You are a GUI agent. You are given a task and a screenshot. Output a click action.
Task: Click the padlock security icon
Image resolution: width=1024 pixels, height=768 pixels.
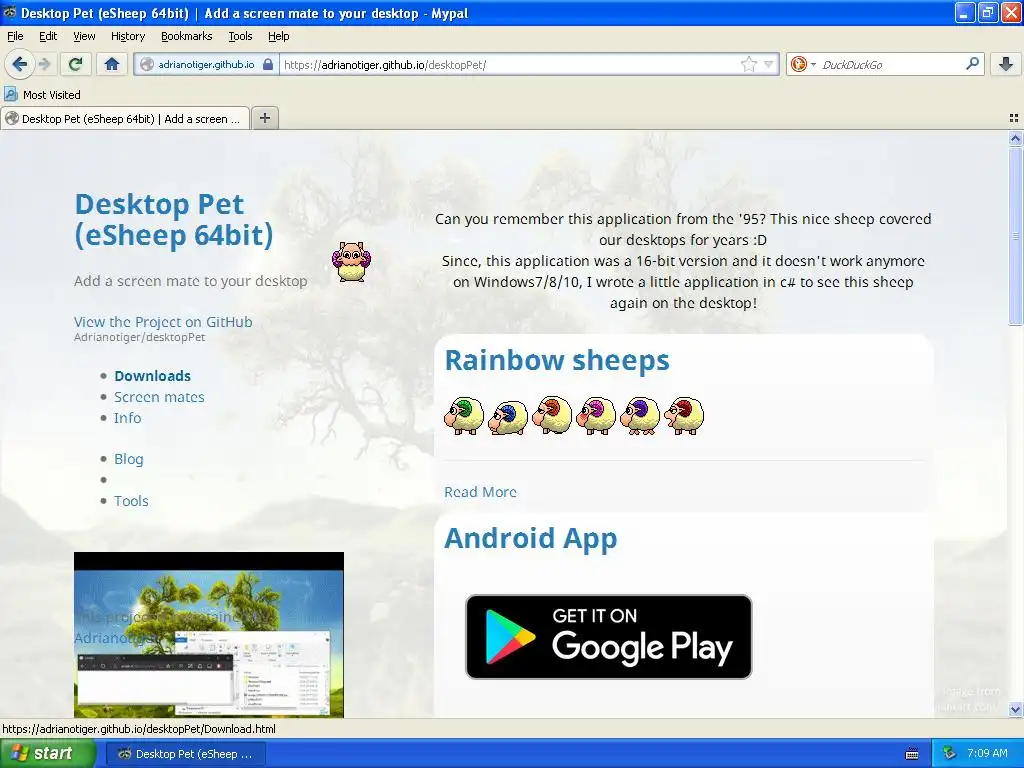point(268,64)
